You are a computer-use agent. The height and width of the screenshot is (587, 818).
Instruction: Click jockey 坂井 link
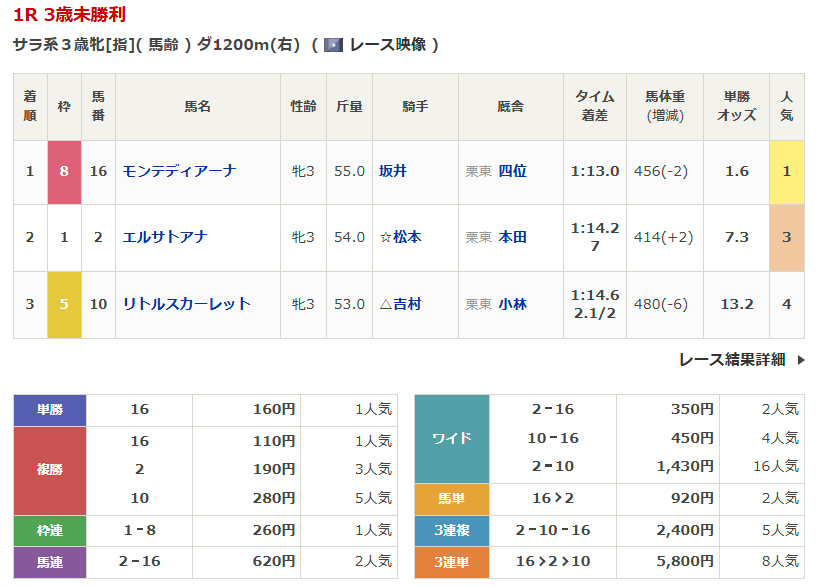(392, 171)
